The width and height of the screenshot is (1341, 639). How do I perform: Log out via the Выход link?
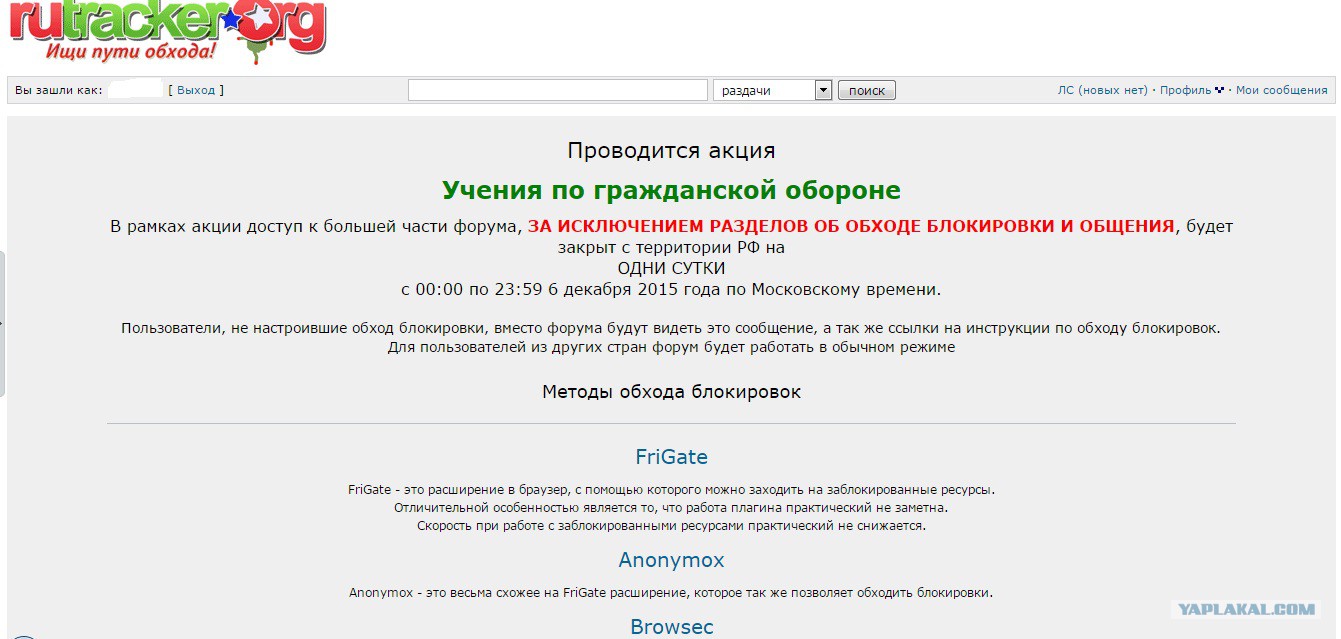point(196,90)
